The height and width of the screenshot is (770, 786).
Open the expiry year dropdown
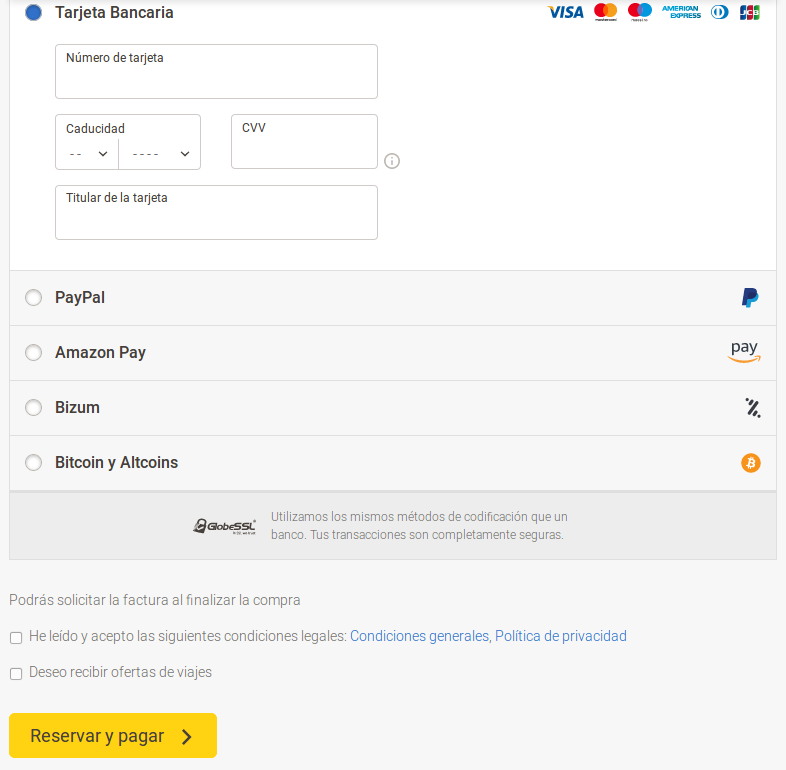click(x=160, y=154)
